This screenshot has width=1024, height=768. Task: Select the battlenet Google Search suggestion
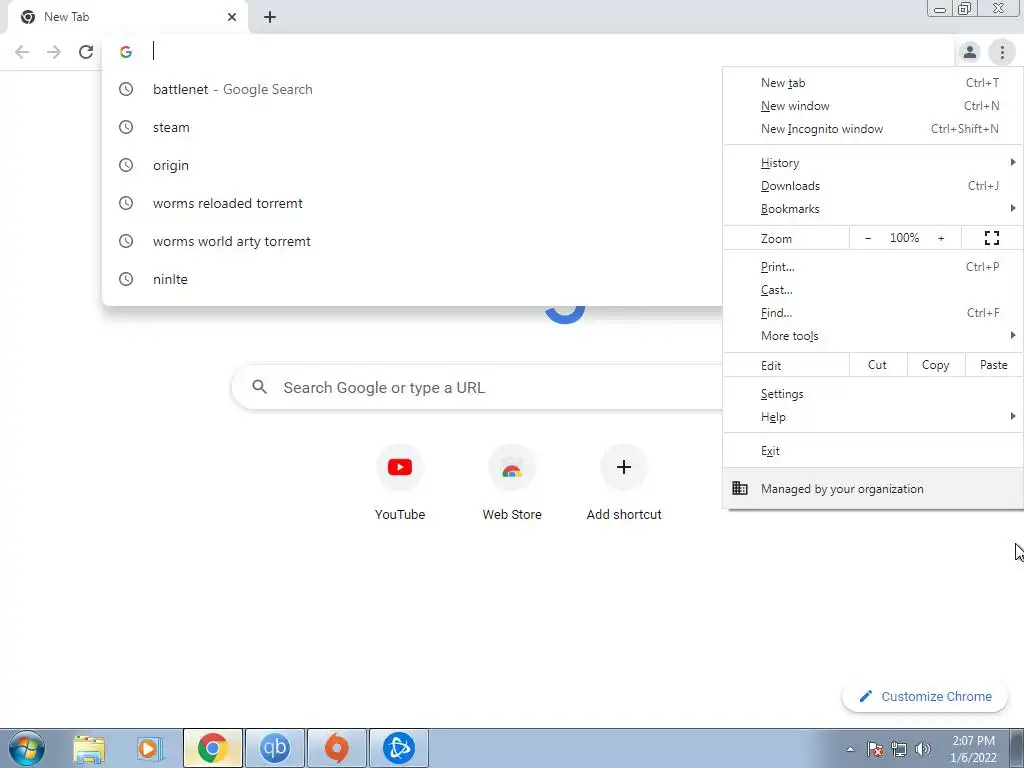(412, 89)
